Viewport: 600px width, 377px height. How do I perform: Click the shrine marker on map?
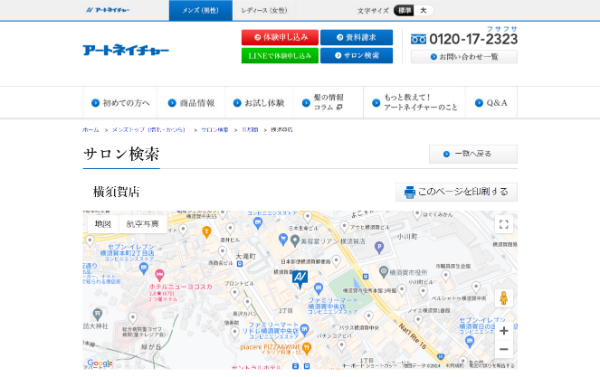coord(98,315)
